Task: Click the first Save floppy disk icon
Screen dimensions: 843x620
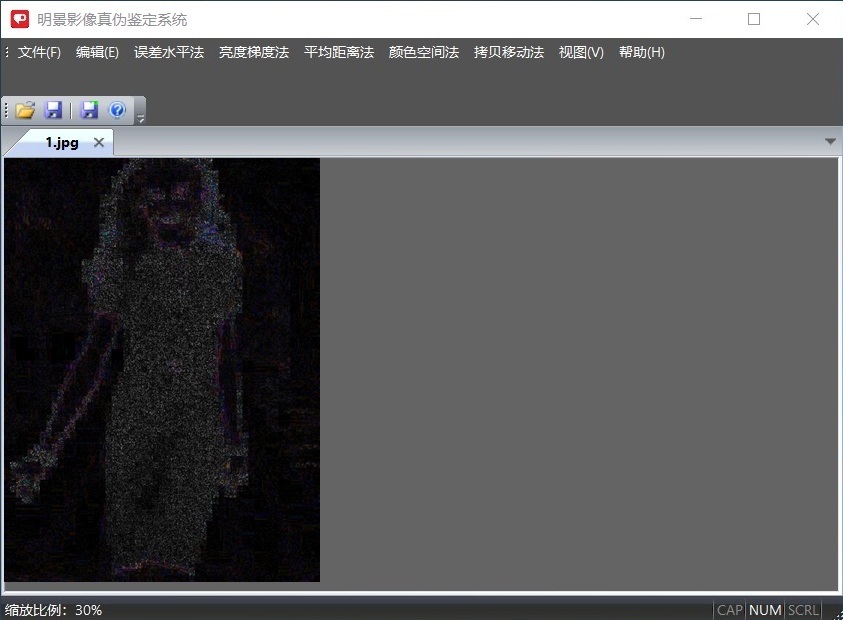Action: (53, 110)
